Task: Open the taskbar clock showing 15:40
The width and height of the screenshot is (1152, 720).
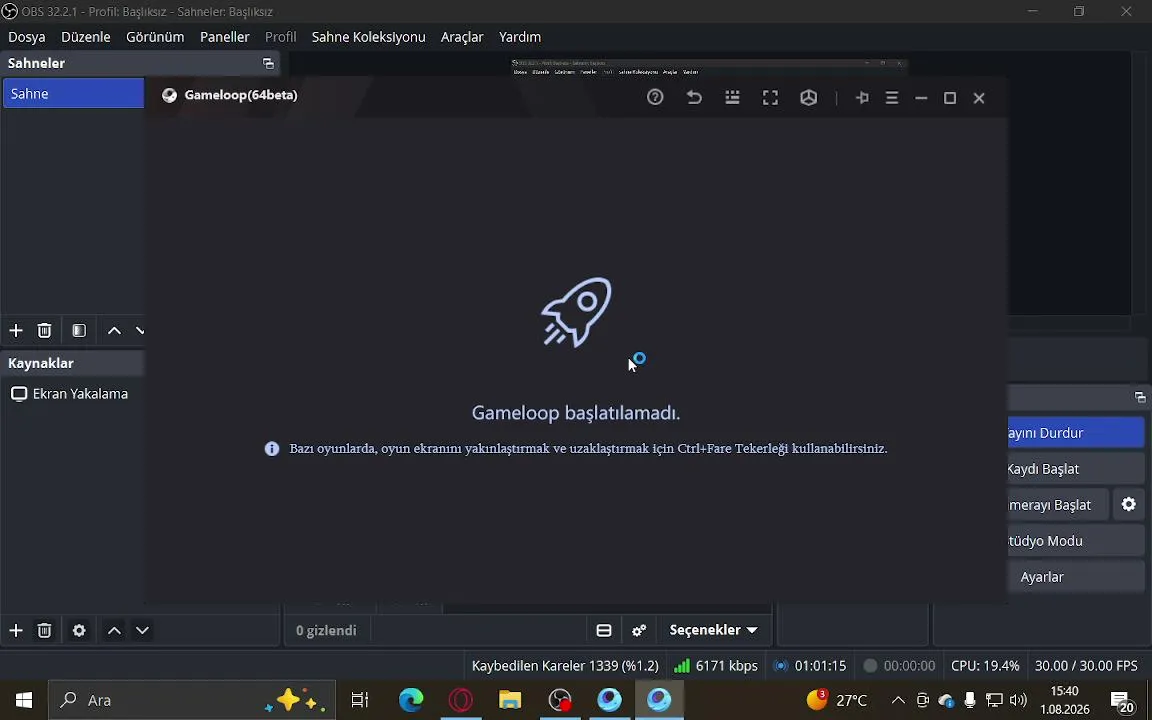Action: [x=1065, y=700]
